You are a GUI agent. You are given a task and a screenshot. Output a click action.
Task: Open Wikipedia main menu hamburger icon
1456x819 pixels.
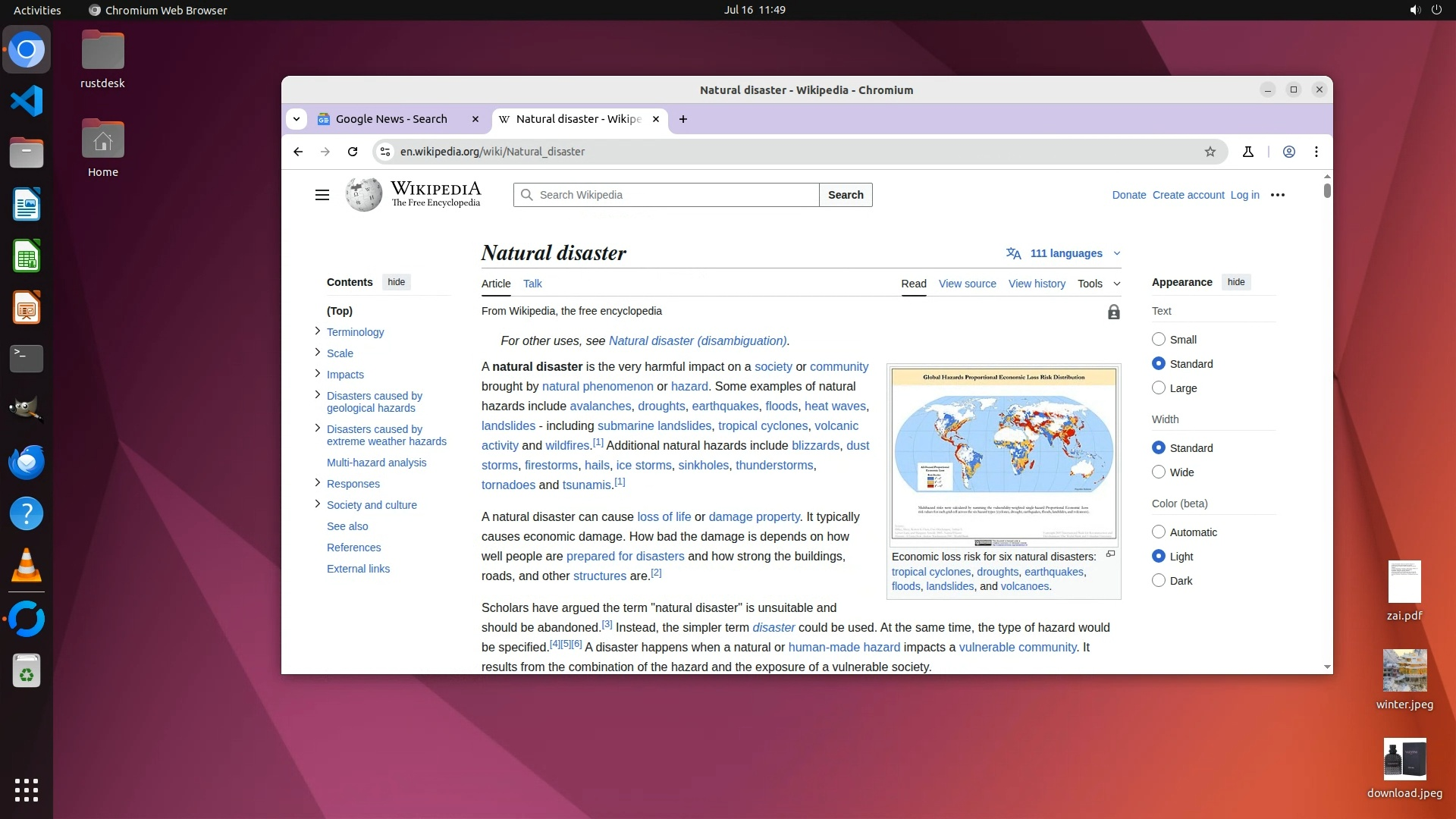point(322,195)
